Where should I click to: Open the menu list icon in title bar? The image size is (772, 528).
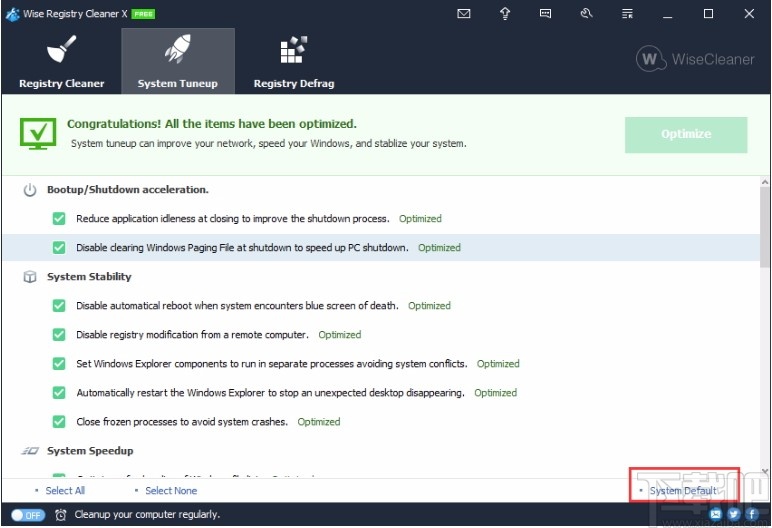pyautogui.click(x=627, y=14)
